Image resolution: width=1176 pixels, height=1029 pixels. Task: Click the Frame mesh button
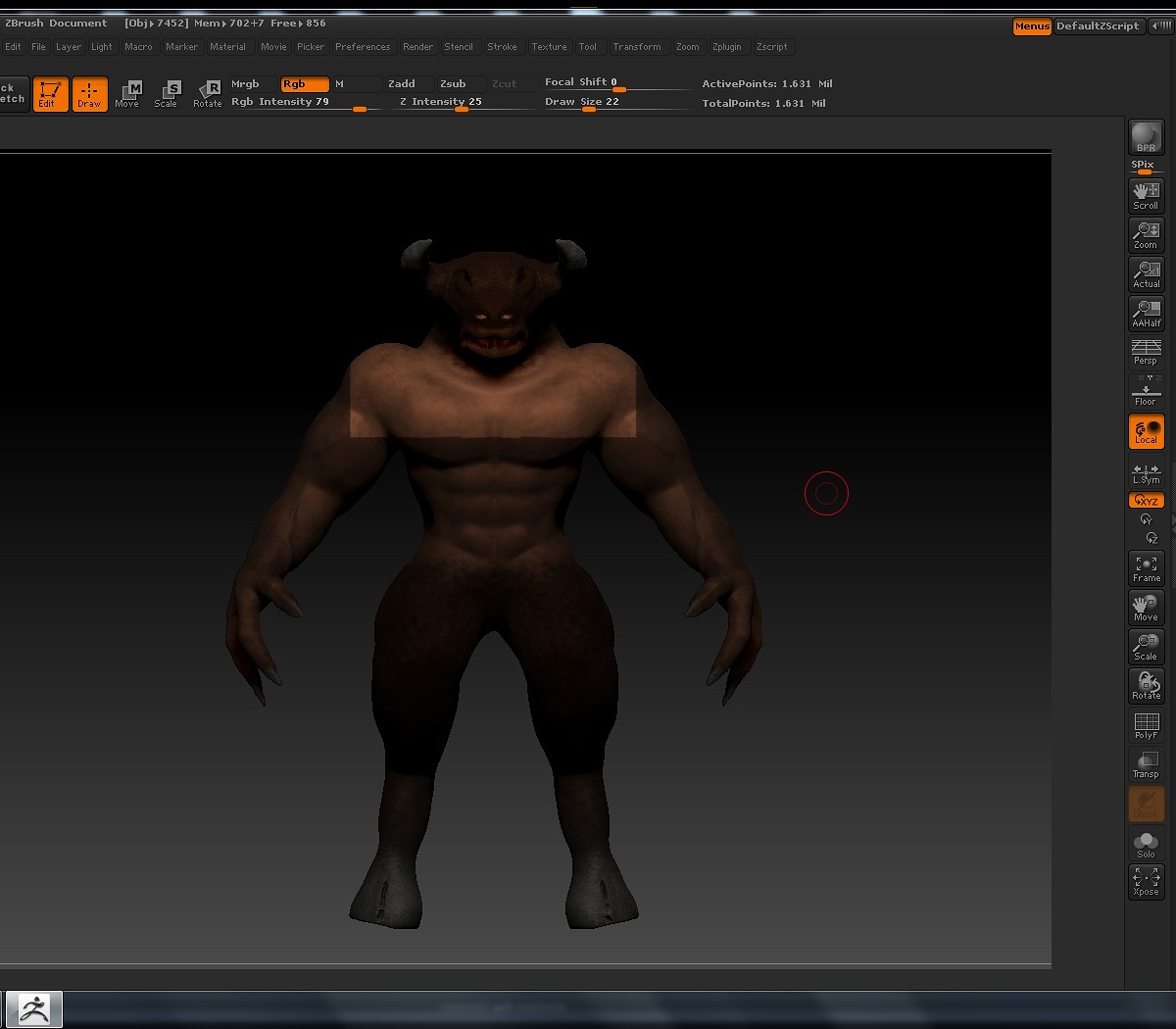pos(1146,568)
